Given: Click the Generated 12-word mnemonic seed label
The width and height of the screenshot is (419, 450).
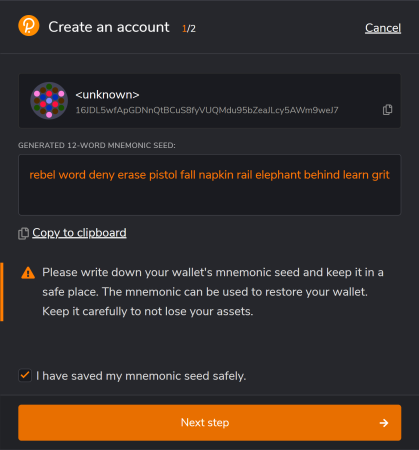Looking at the screenshot, I should [x=97, y=145].
